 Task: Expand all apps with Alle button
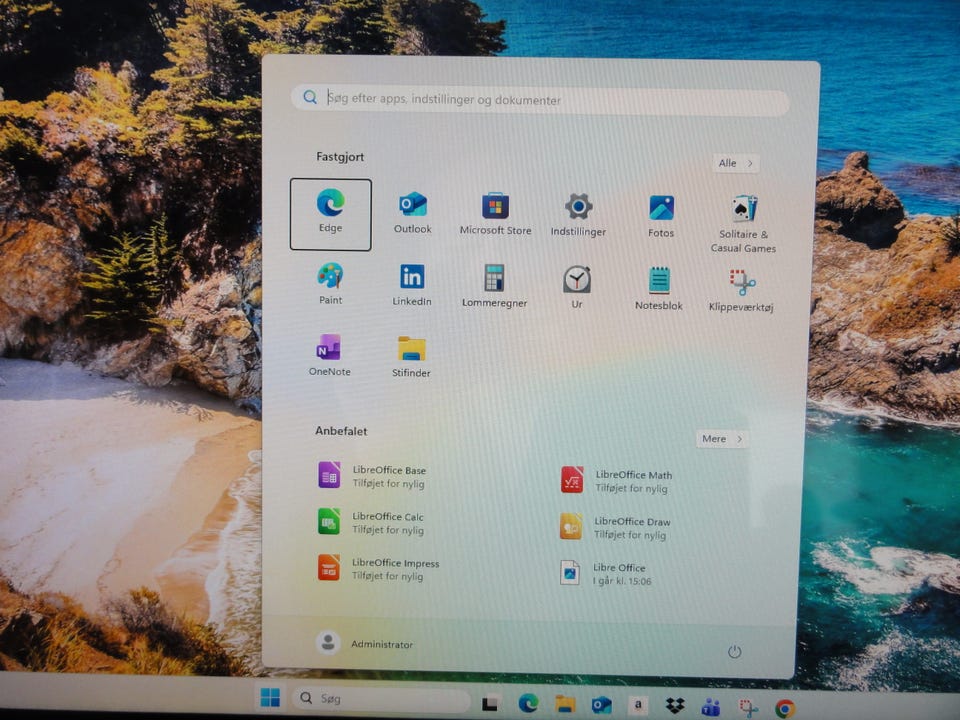click(736, 163)
